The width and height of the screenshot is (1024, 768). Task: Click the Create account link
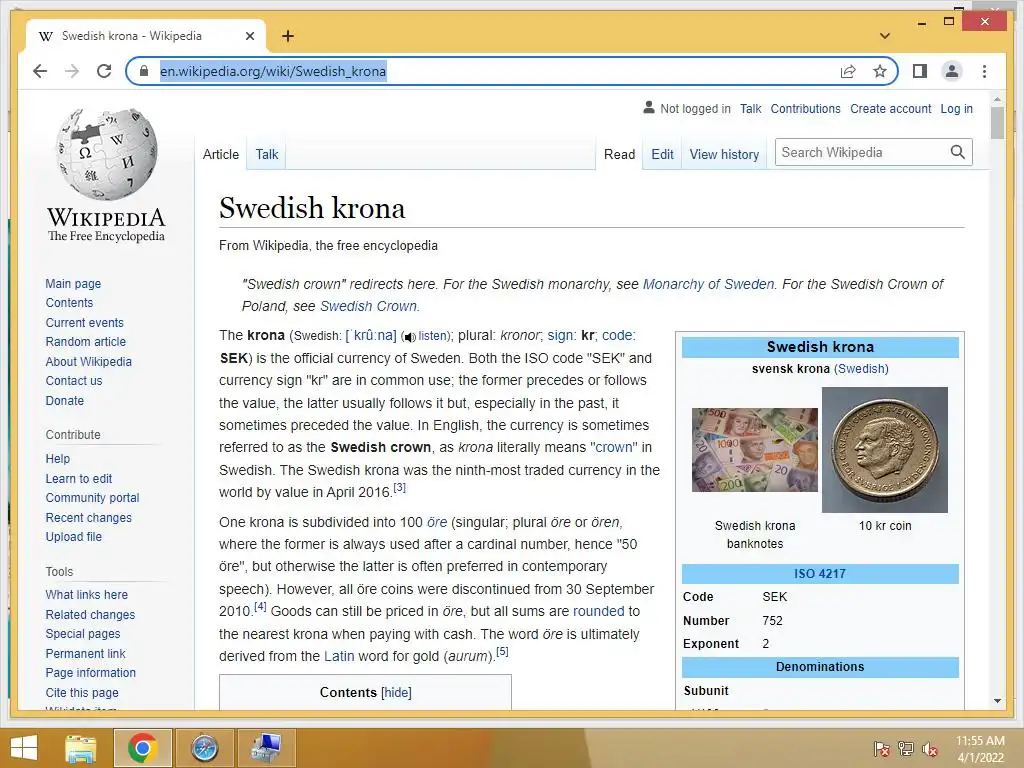890,109
